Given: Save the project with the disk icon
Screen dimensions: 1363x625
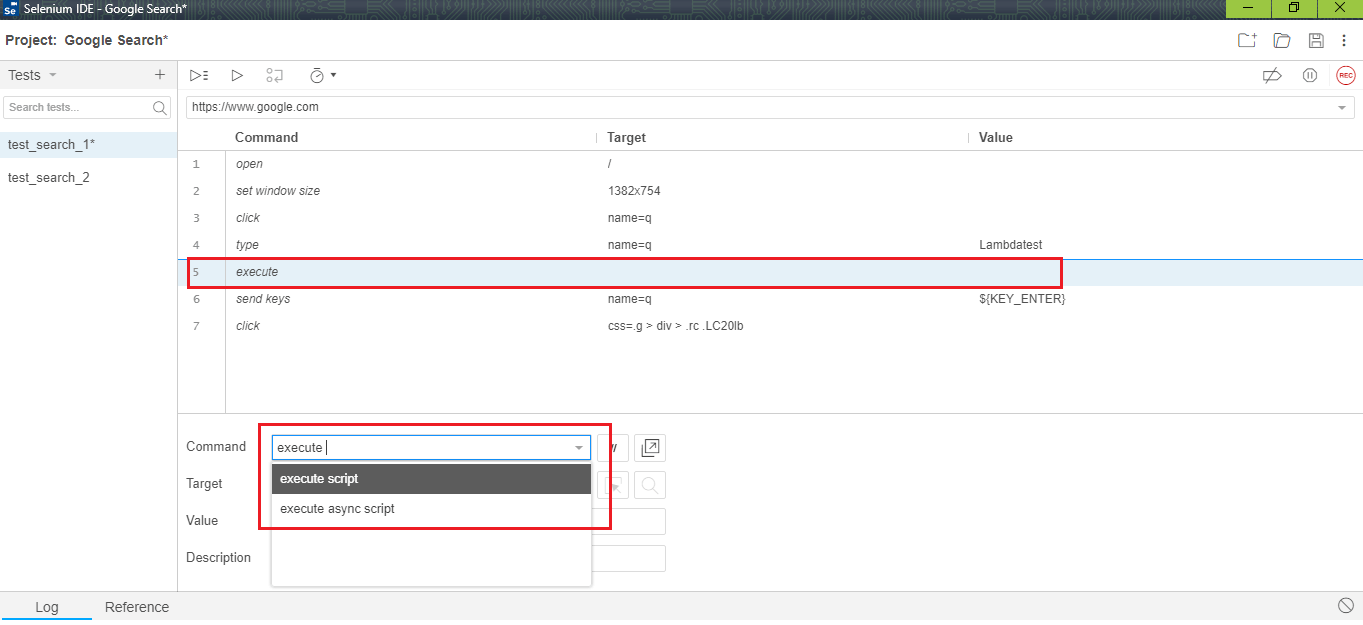Looking at the screenshot, I should tap(1315, 40).
